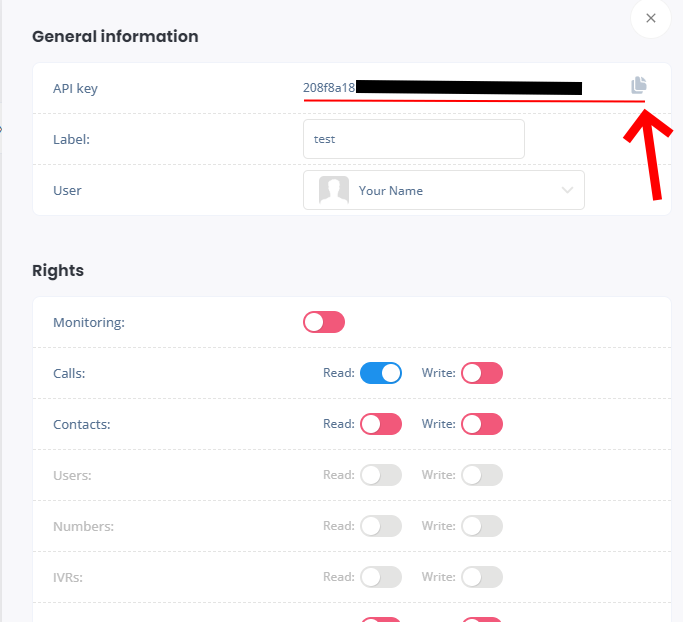Toggle Contacts Read permission
This screenshot has height=622, width=683.
(x=381, y=424)
